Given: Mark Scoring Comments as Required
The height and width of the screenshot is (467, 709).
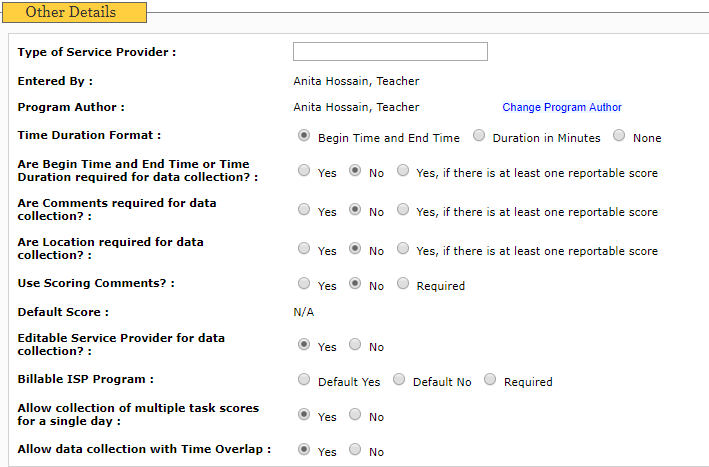Looking at the screenshot, I should [403, 283].
